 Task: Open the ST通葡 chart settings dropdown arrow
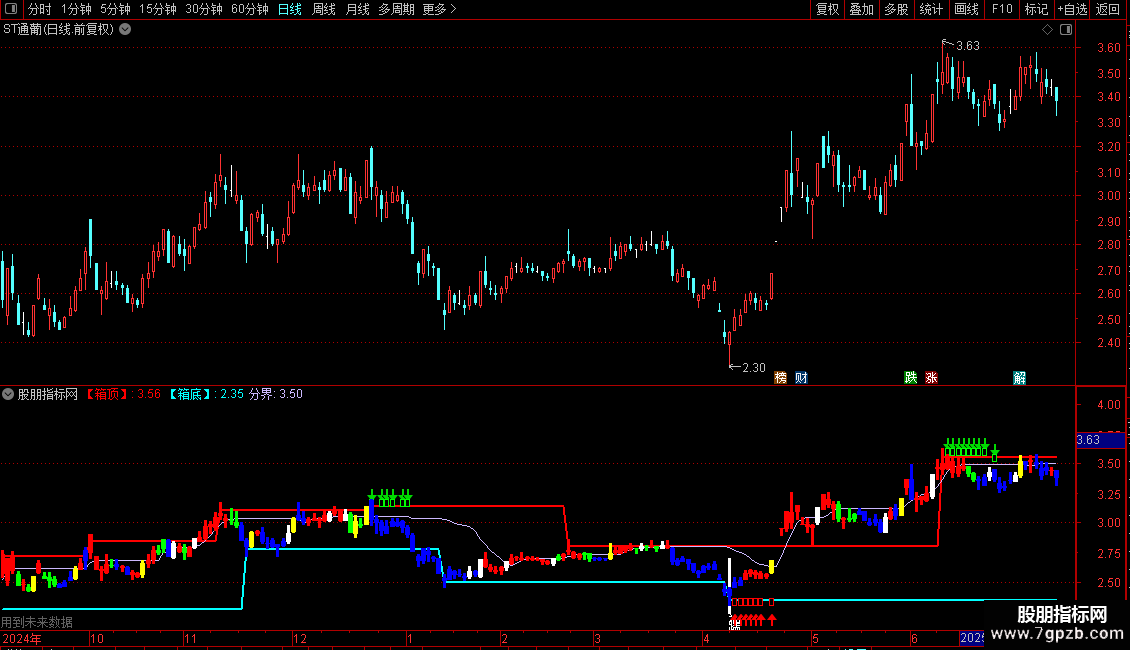pos(125,30)
